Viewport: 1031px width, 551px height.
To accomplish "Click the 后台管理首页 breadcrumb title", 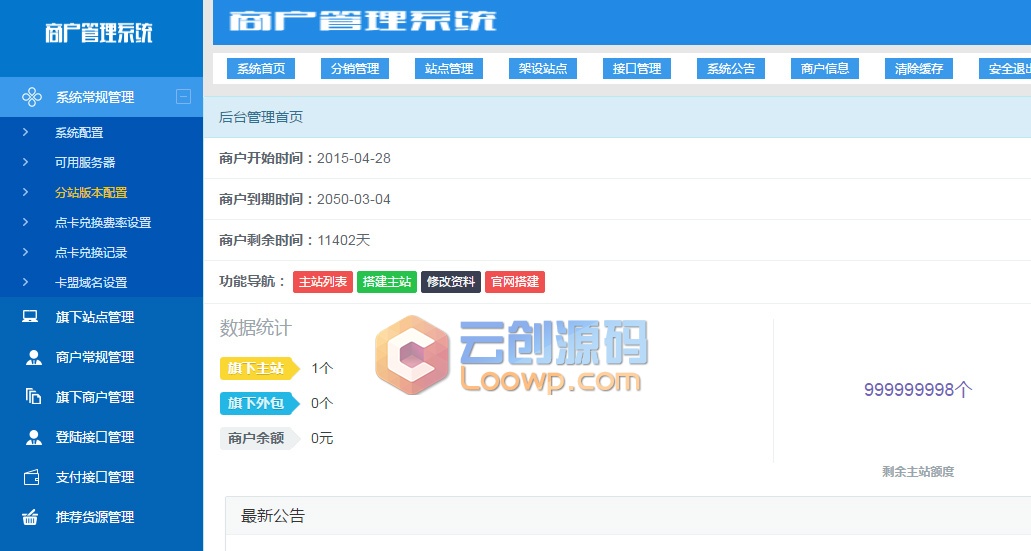I will point(261,117).
